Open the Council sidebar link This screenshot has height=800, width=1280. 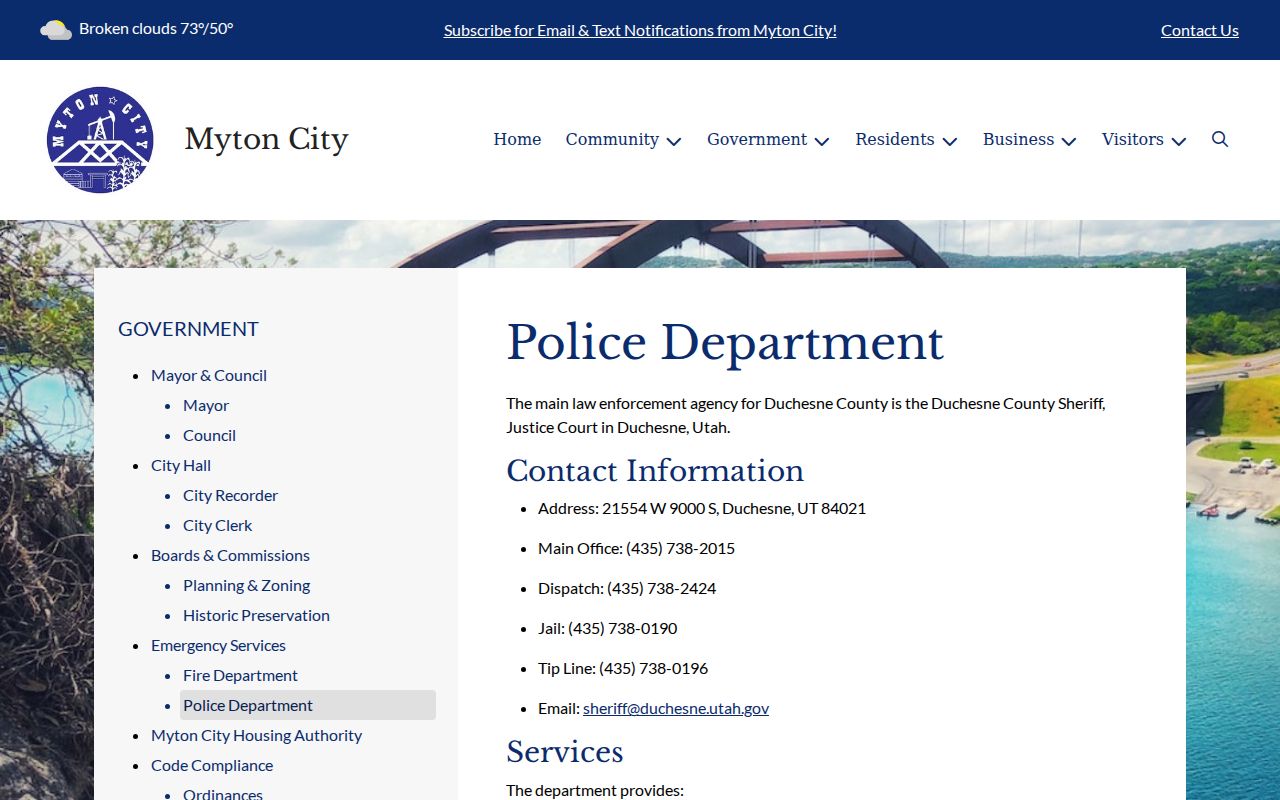[x=209, y=435]
